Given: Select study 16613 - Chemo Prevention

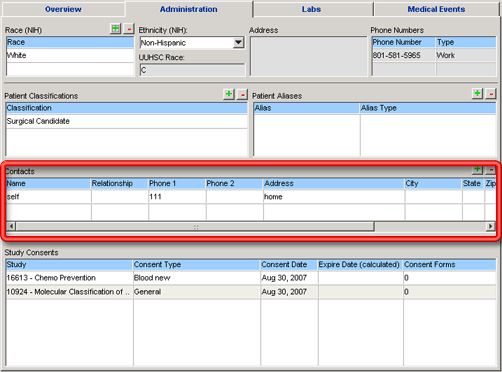Looking at the screenshot, I should click(69, 278).
